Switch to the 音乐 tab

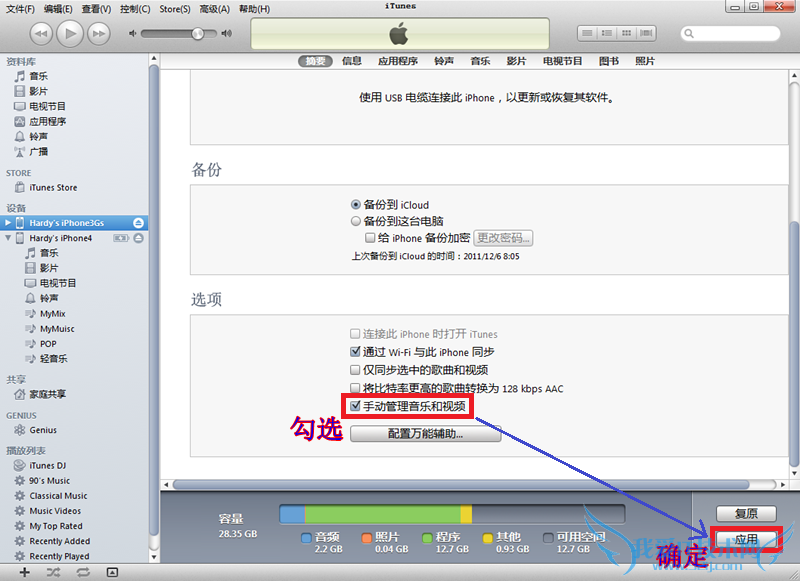479,60
